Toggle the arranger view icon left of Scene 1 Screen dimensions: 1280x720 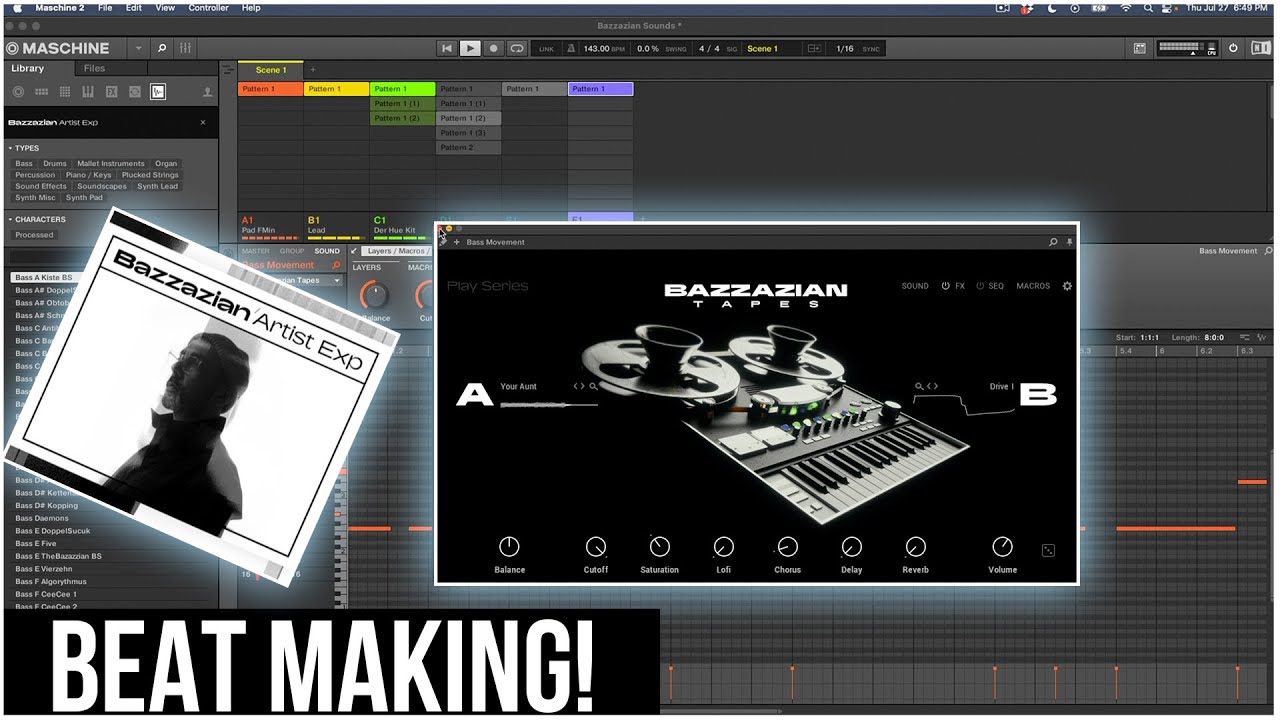pyautogui.click(x=228, y=70)
